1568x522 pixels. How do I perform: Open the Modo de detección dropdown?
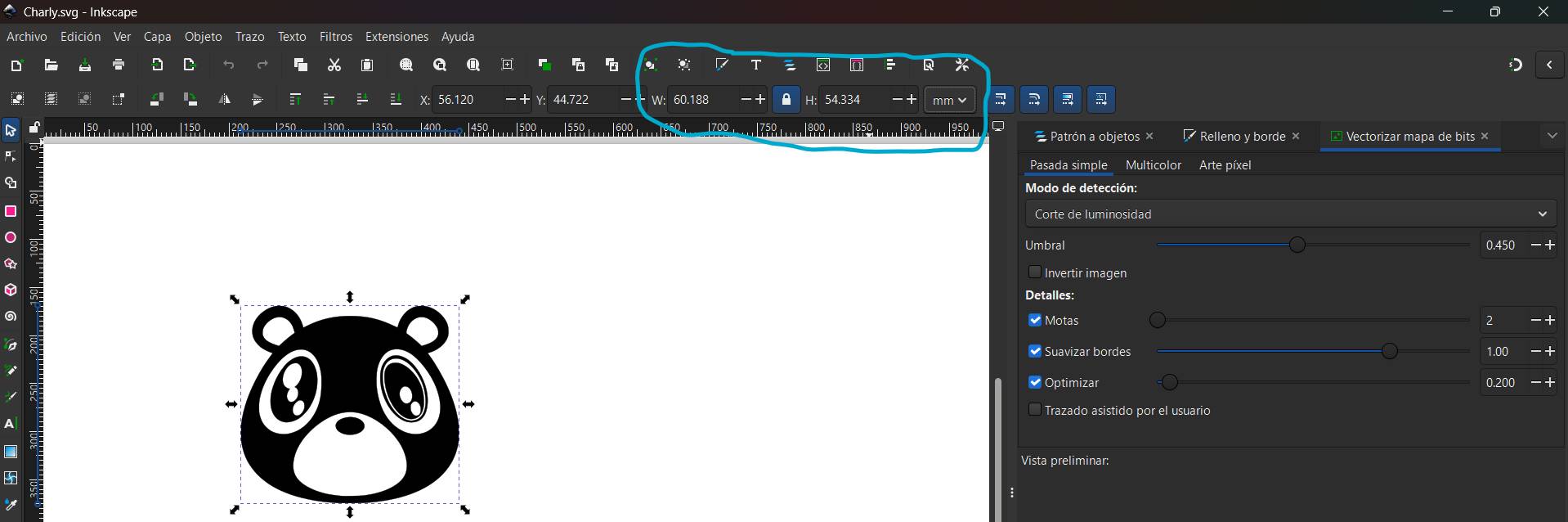point(1291,214)
